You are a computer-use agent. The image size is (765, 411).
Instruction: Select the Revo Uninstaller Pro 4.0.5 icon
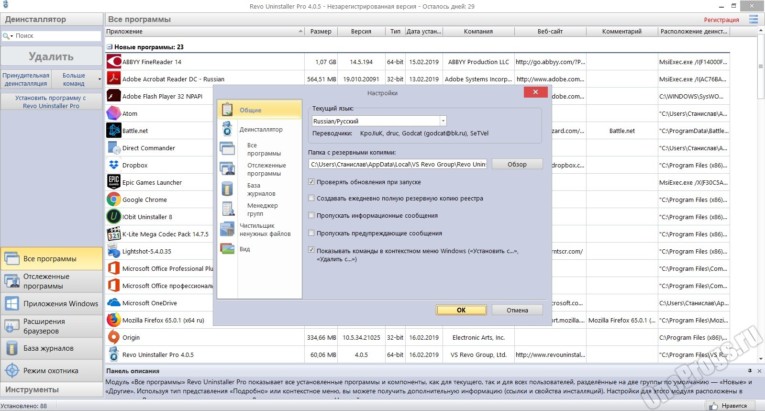(114, 354)
